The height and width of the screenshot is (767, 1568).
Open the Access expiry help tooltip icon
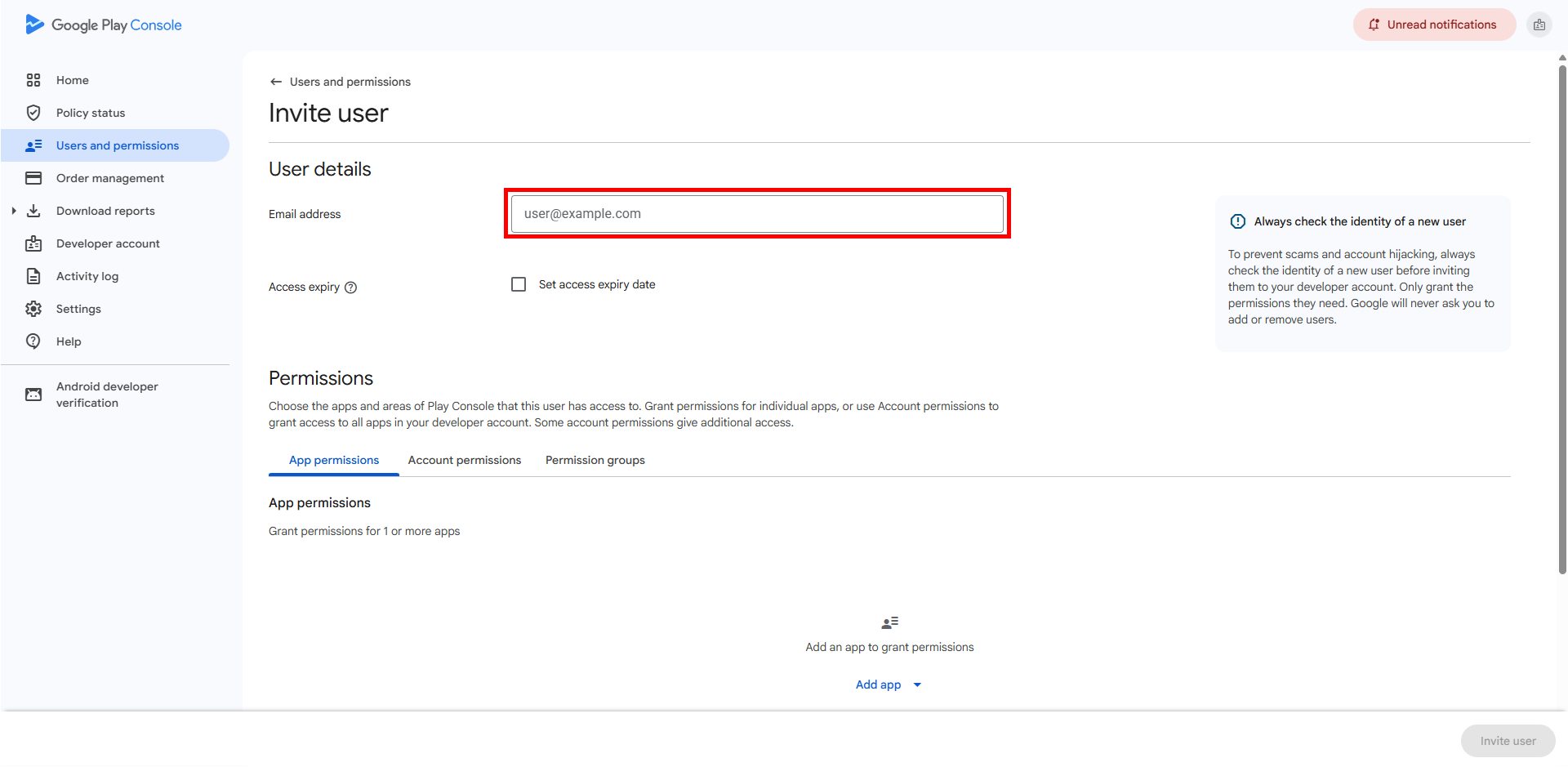[x=351, y=288]
